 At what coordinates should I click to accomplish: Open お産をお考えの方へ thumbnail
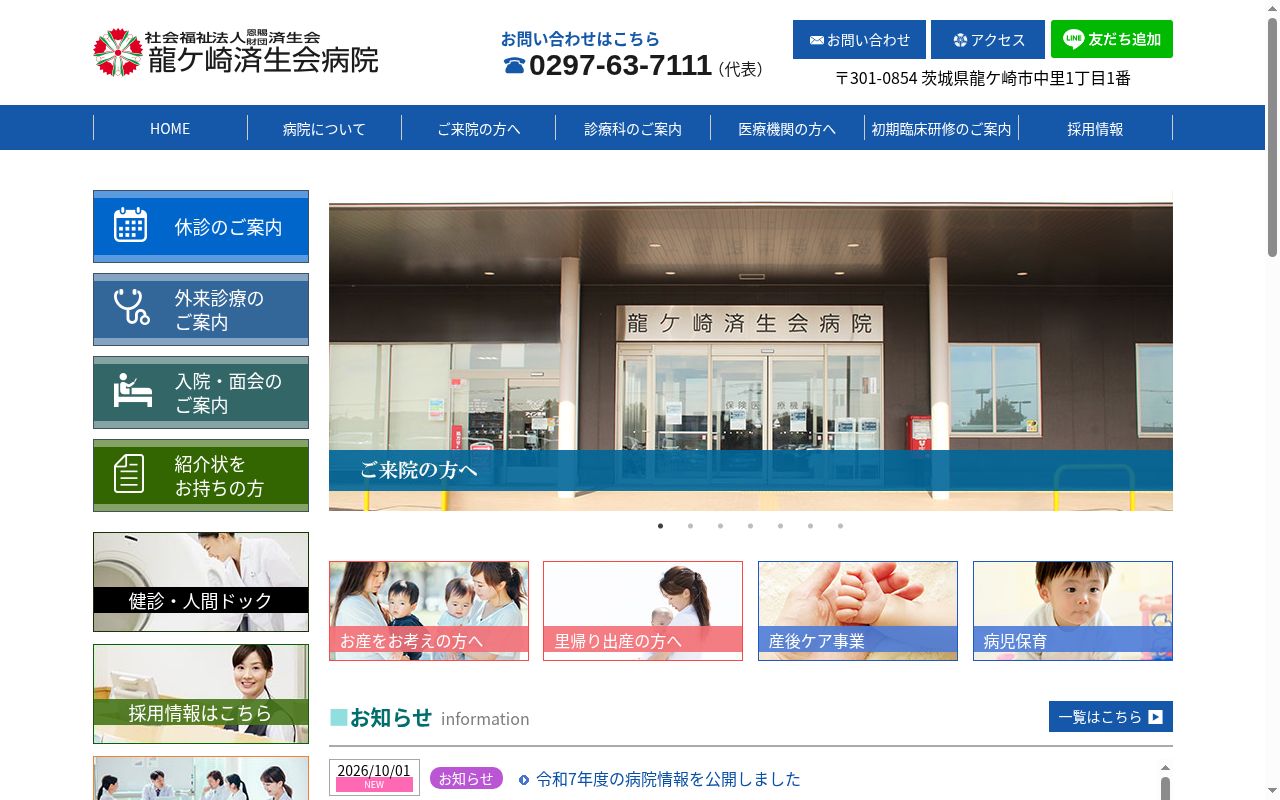(429, 611)
